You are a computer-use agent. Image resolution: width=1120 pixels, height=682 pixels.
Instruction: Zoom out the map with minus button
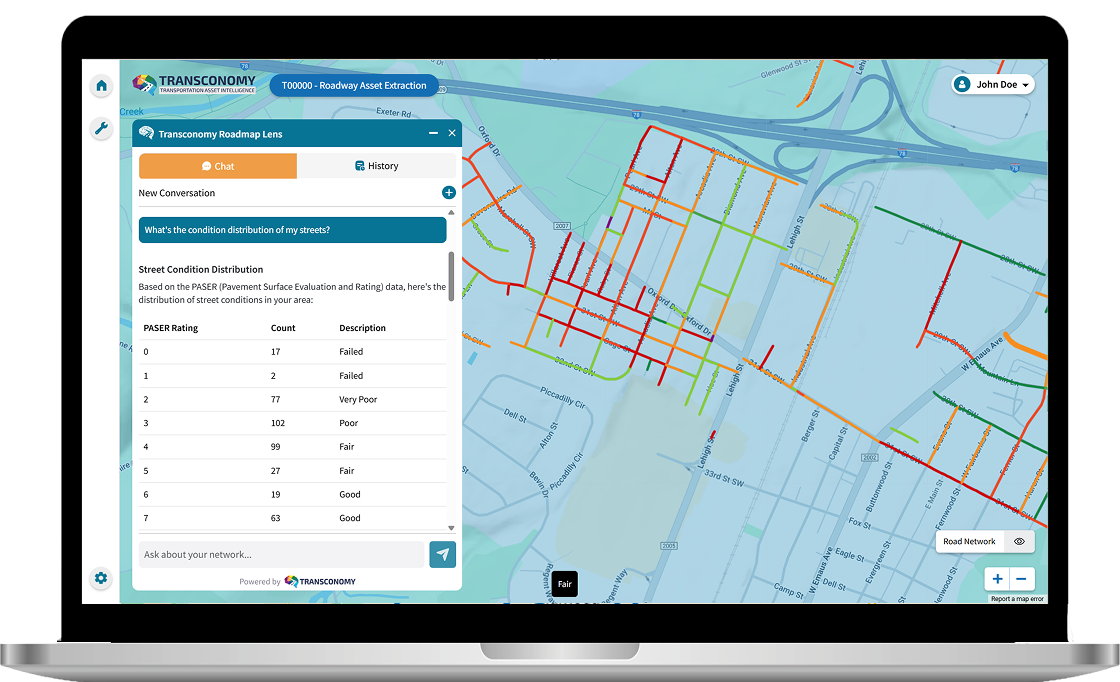pyautogui.click(x=1021, y=579)
